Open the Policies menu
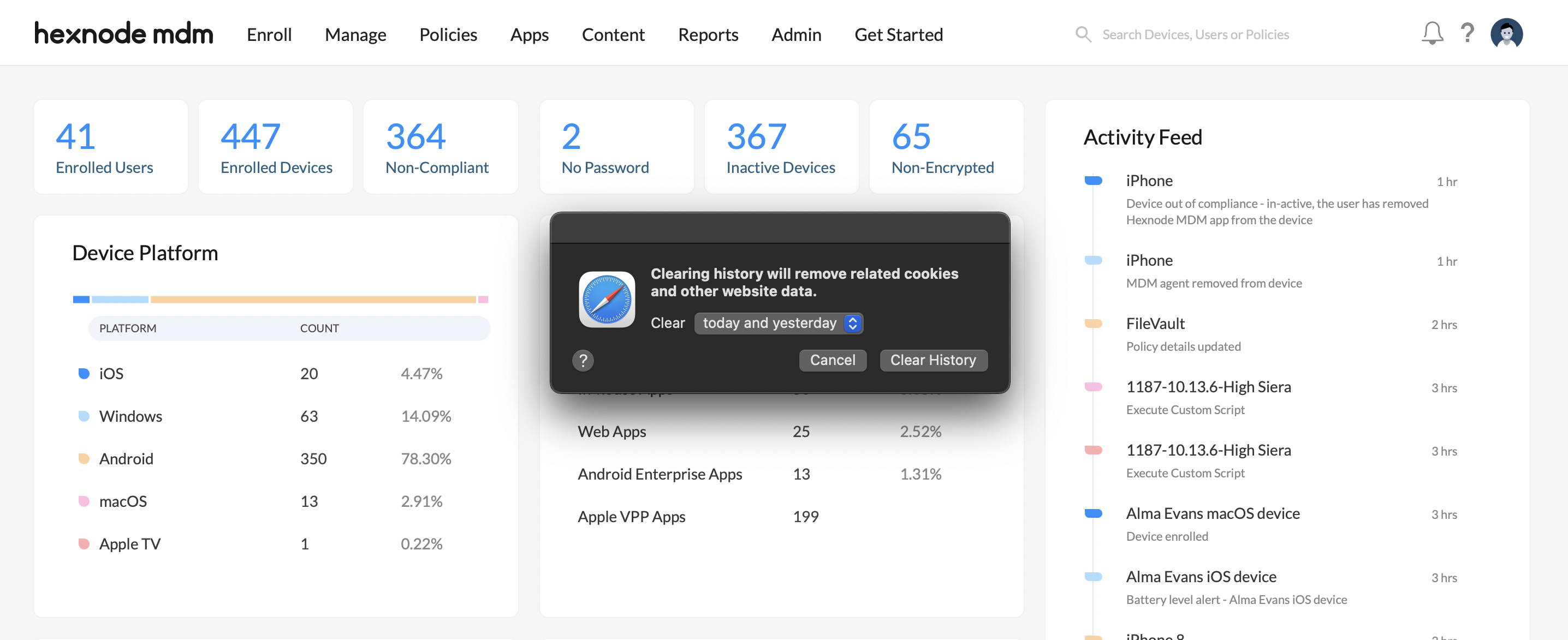This screenshot has width=1568, height=640. click(x=448, y=35)
